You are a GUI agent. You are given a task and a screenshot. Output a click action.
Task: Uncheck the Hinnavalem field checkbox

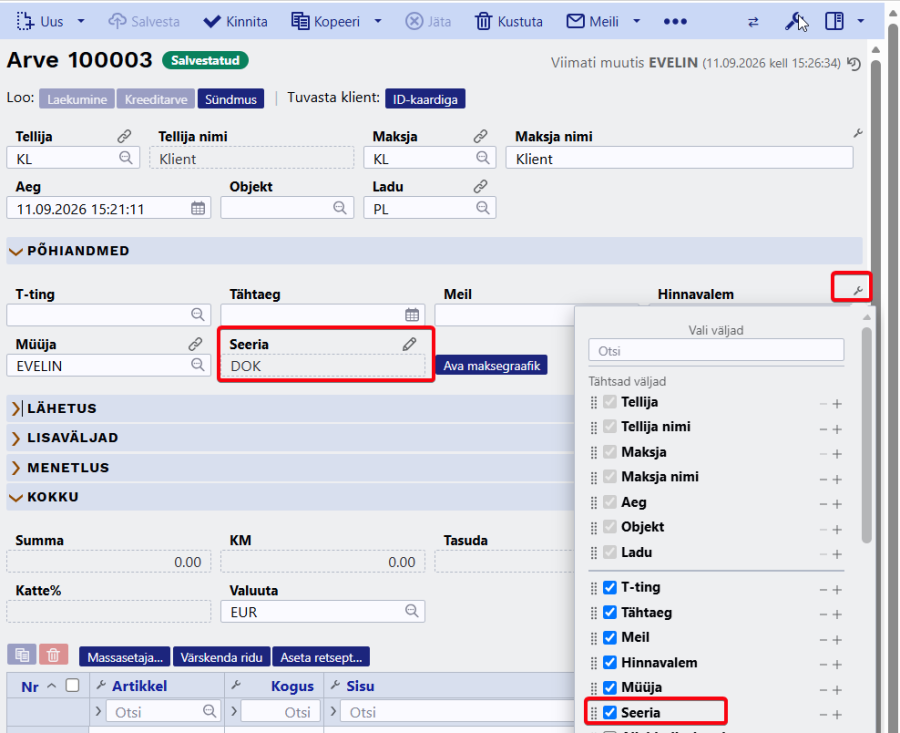610,662
